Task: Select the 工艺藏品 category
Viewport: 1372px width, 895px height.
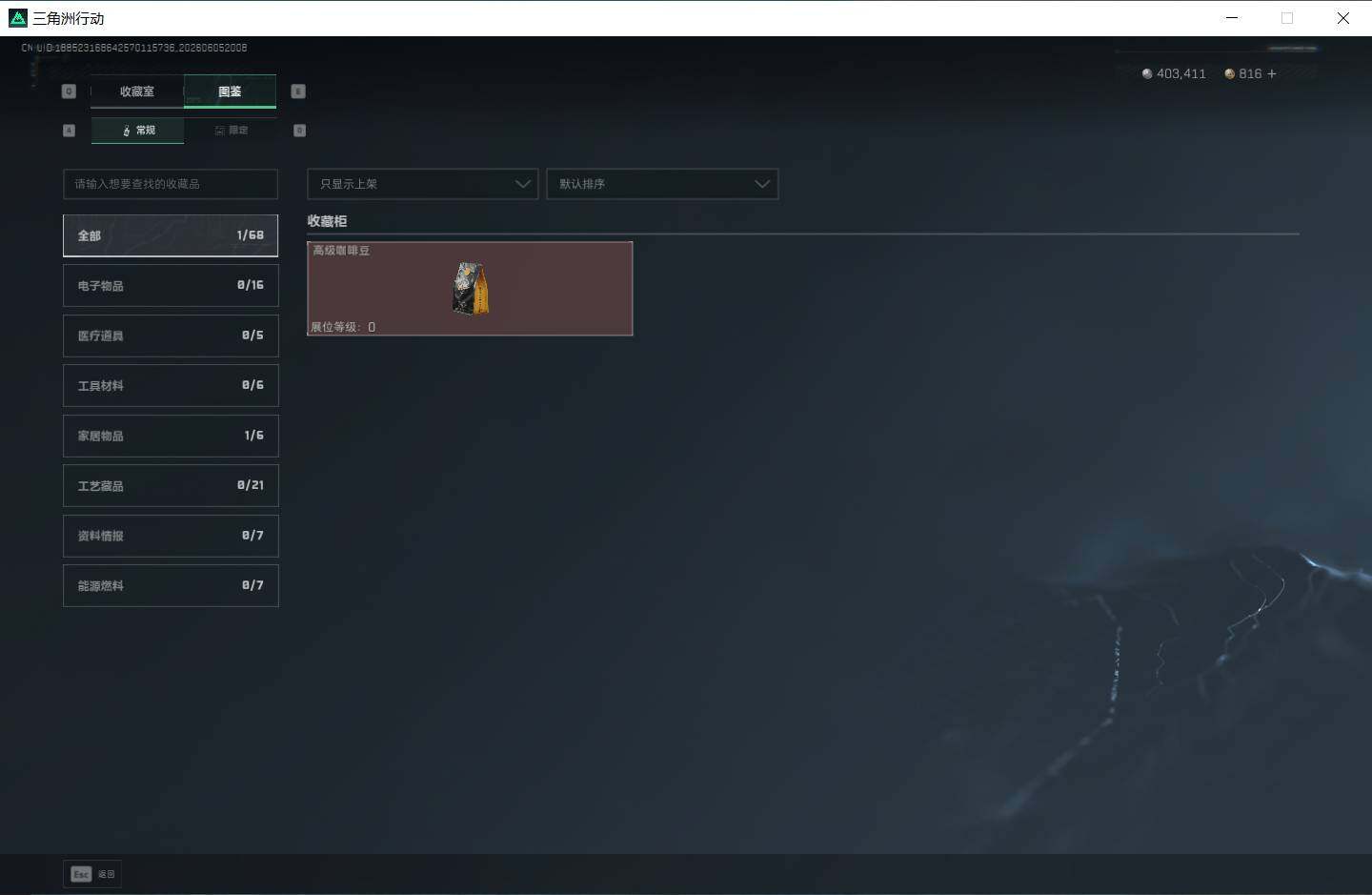Action: [171, 485]
